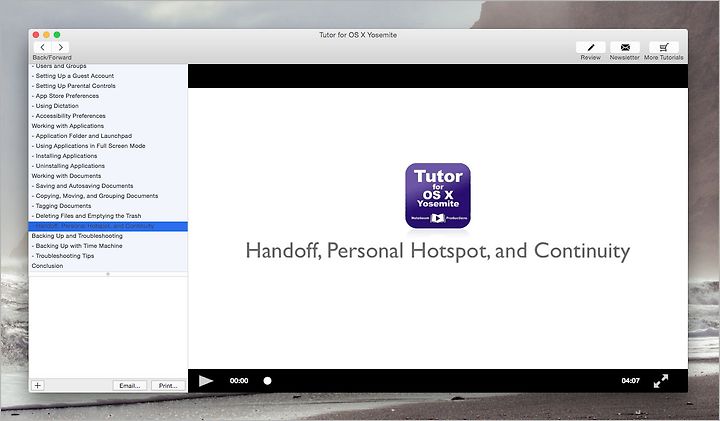Viewport: 720px width, 421px height.
Task: Open Tagging Documents lesson
Action: [x=108, y=206]
